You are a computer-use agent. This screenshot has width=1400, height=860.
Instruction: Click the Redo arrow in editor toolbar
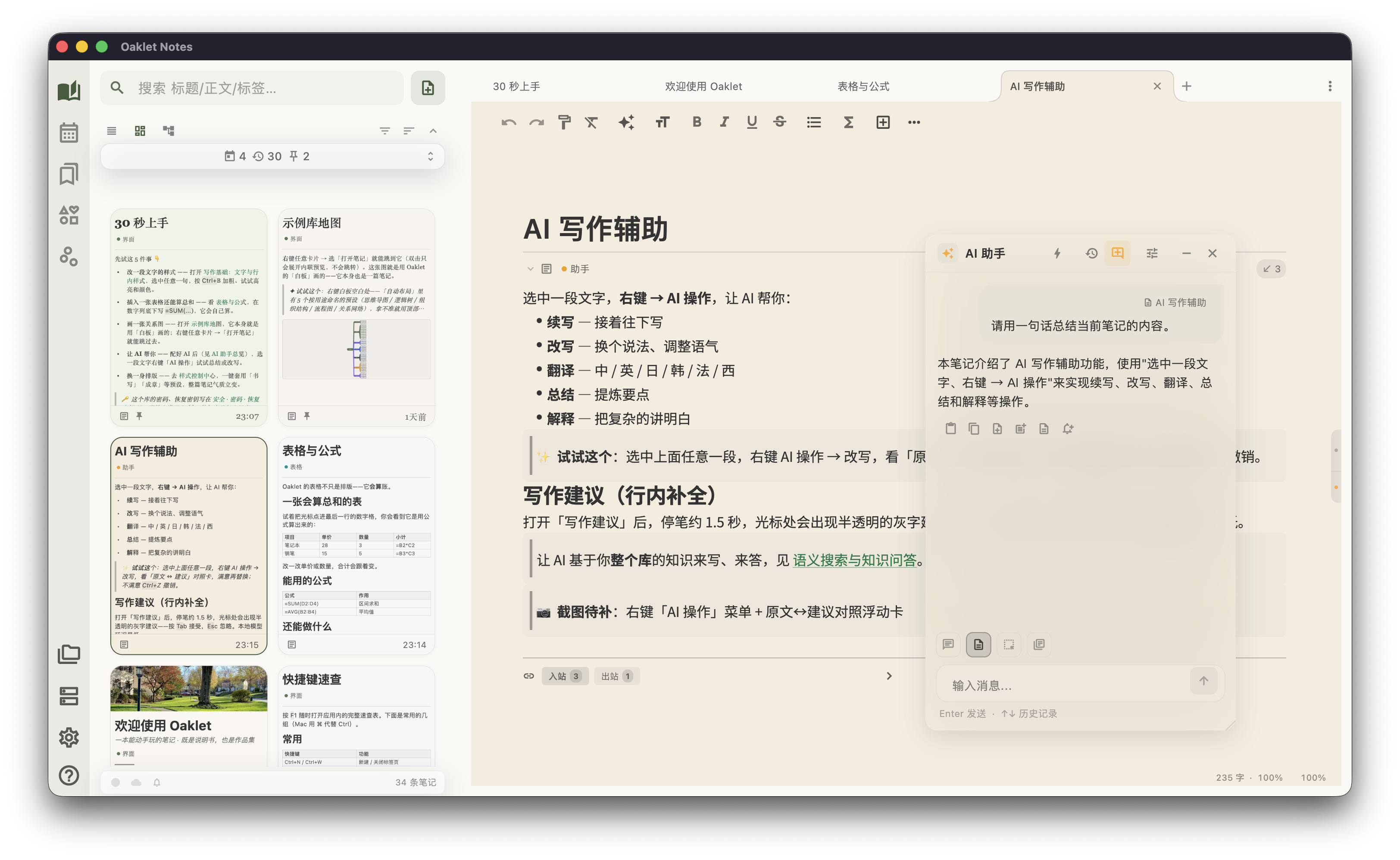[x=537, y=122]
